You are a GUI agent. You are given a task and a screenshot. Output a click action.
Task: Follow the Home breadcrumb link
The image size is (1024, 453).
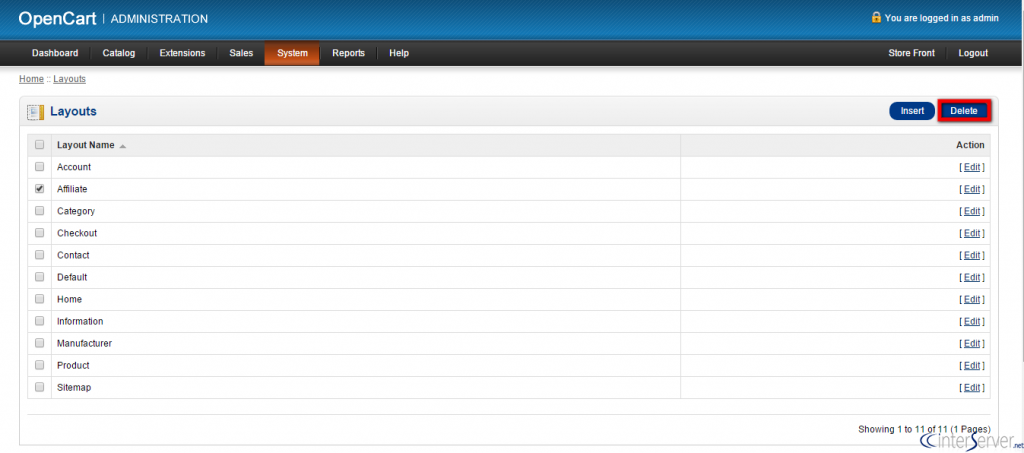(x=31, y=79)
